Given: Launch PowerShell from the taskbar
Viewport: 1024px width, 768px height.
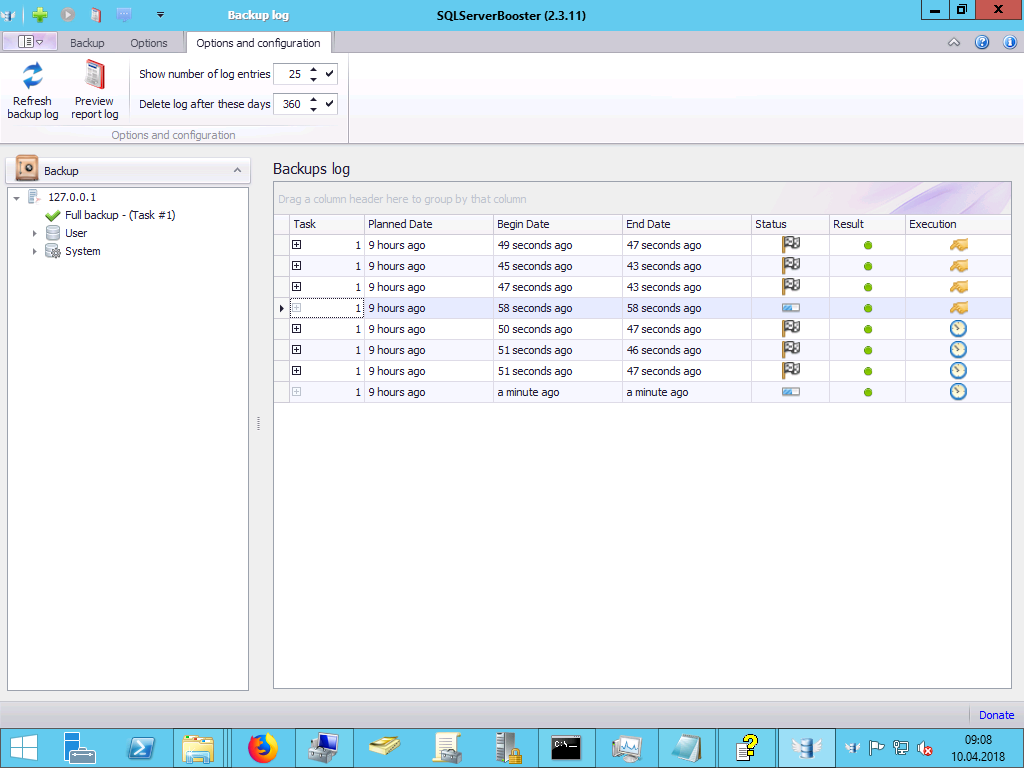Looking at the screenshot, I should click(x=140, y=747).
